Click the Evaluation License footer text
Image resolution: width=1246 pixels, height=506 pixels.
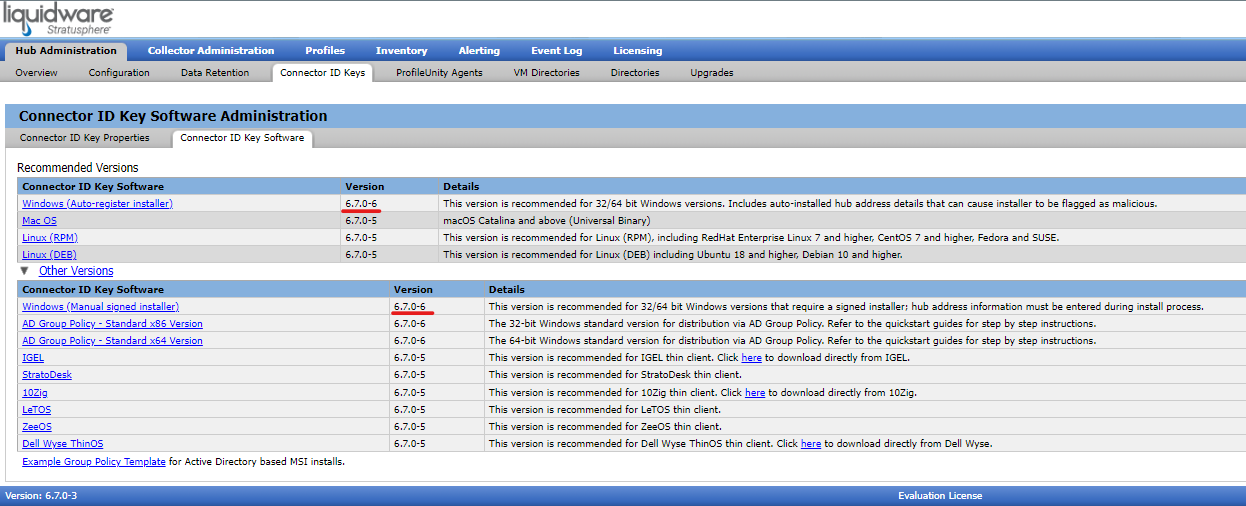(x=940, y=495)
